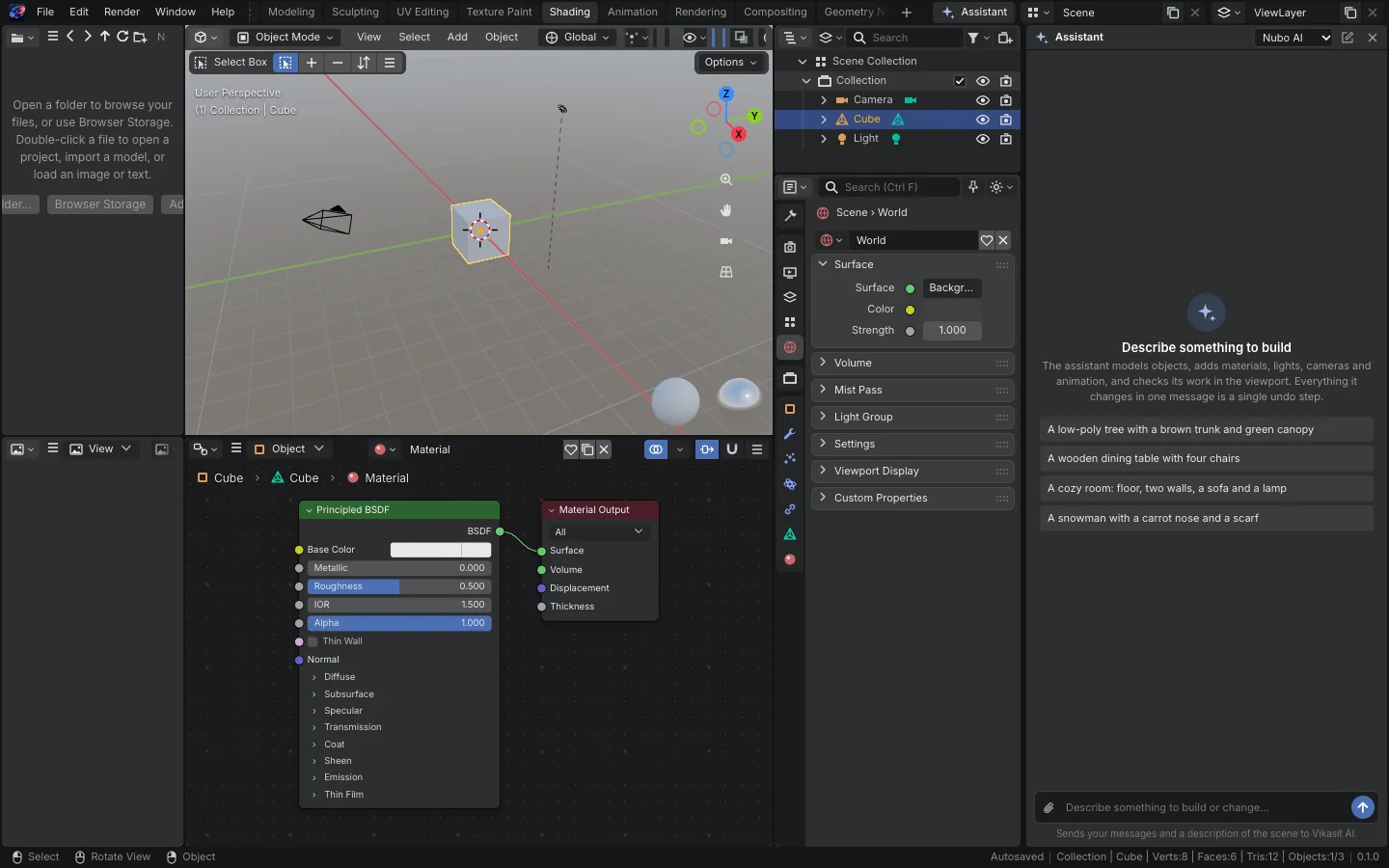Select the Scene properties tab icon

[x=790, y=322]
